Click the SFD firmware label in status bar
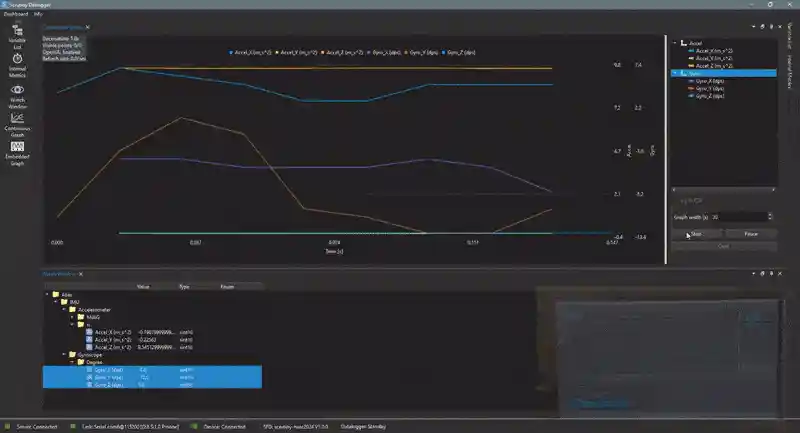This screenshot has height=433, width=800. pos(295,426)
